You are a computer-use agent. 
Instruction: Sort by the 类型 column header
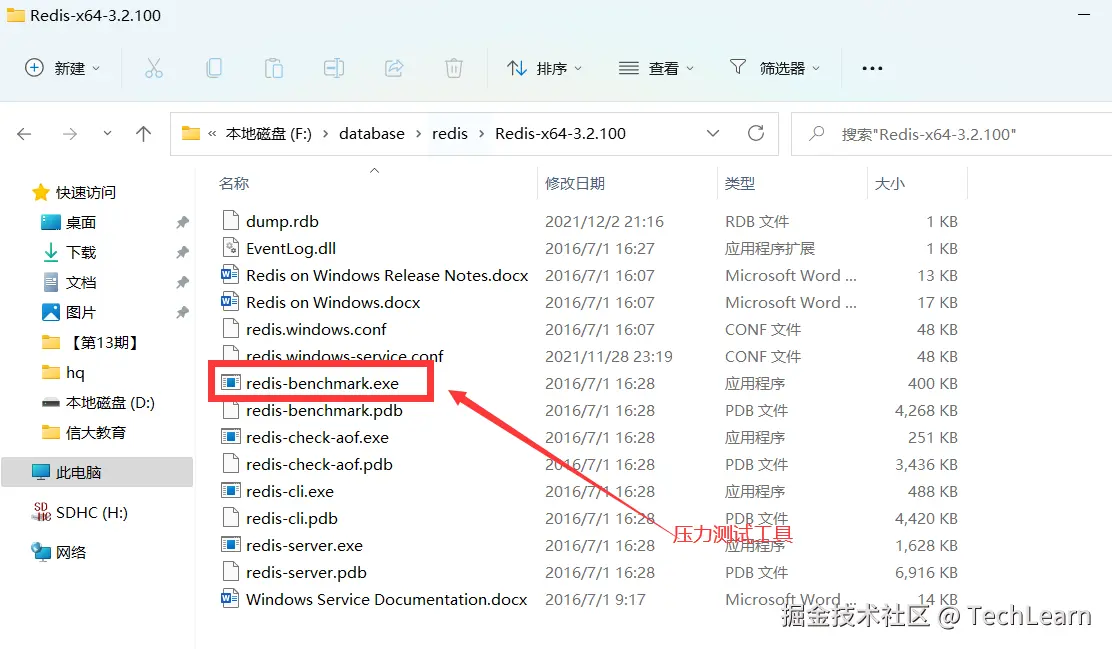click(x=740, y=184)
